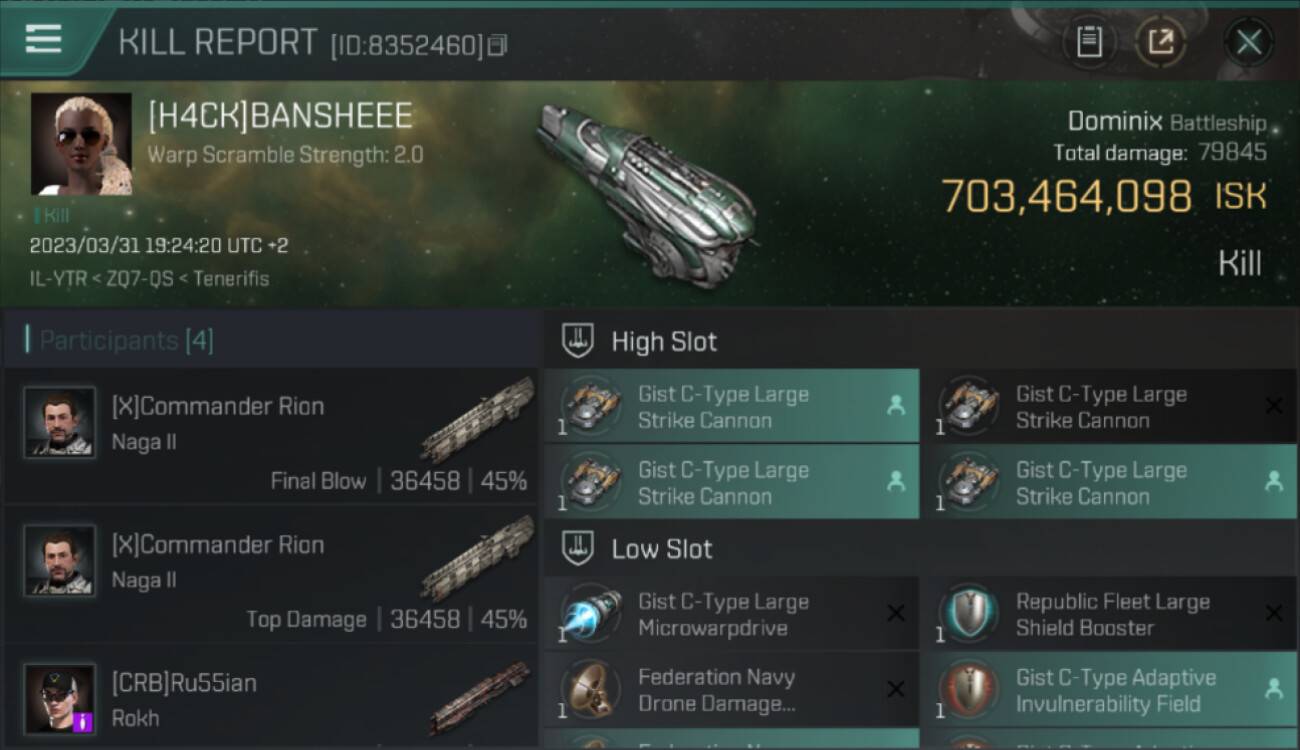Image resolution: width=1300 pixels, height=750 pixels.
Task: Share the kill report externally
Action: coord(1161,42)
